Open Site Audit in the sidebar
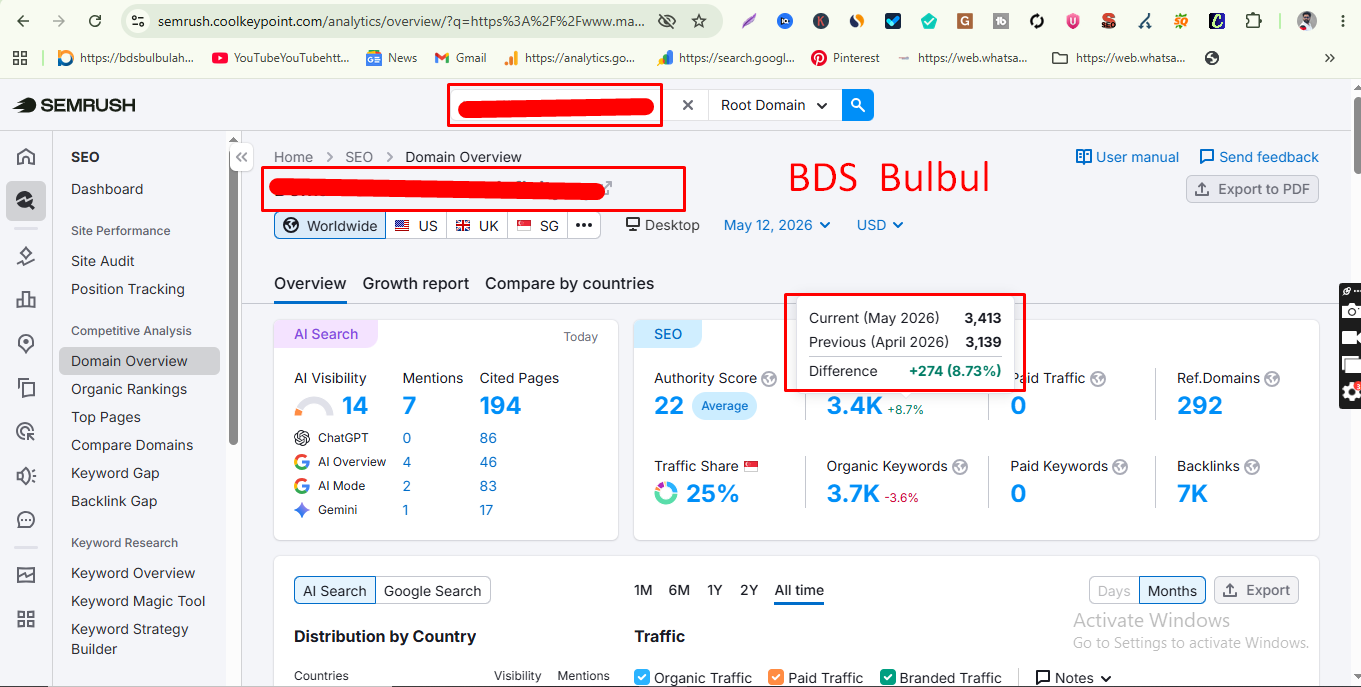 point(103,261)
